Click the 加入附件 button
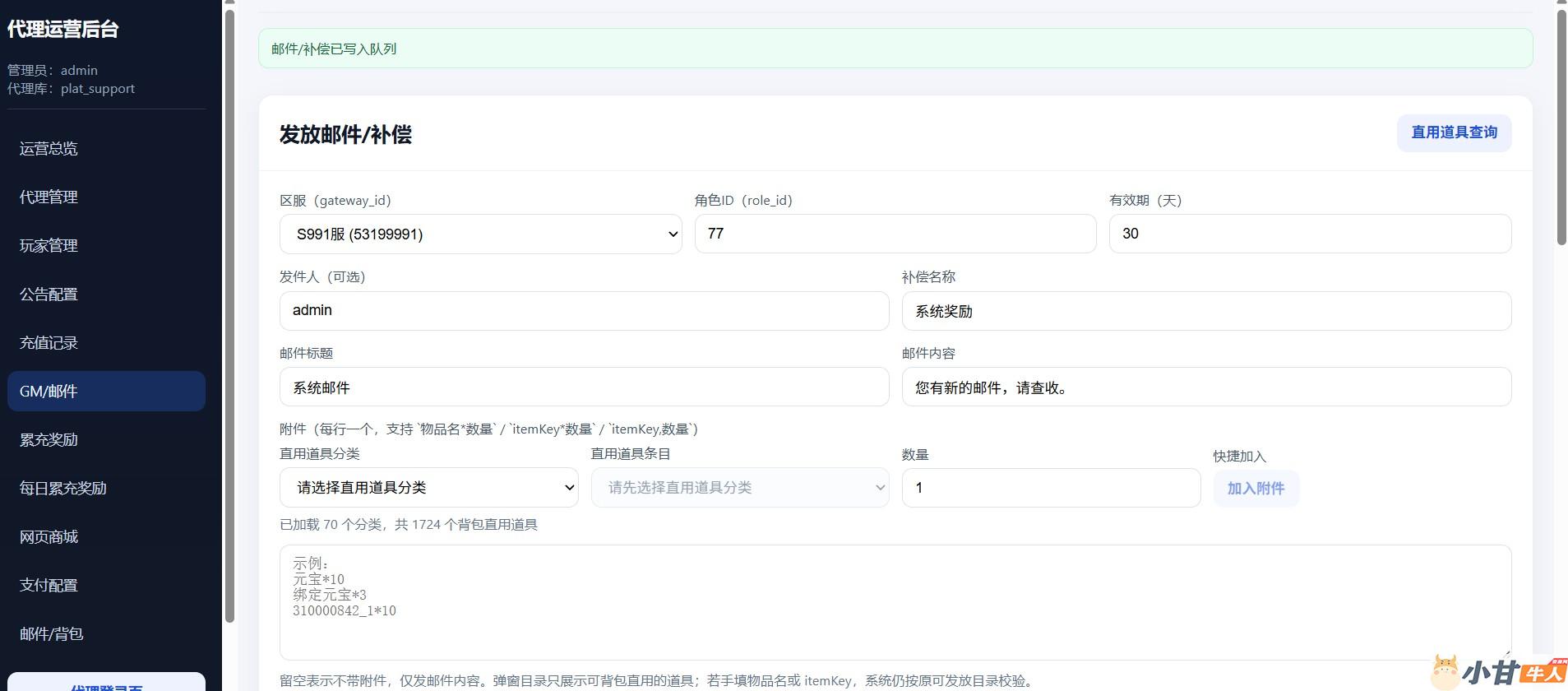This screenshot has width=1568, height=691. (1255, 489)
